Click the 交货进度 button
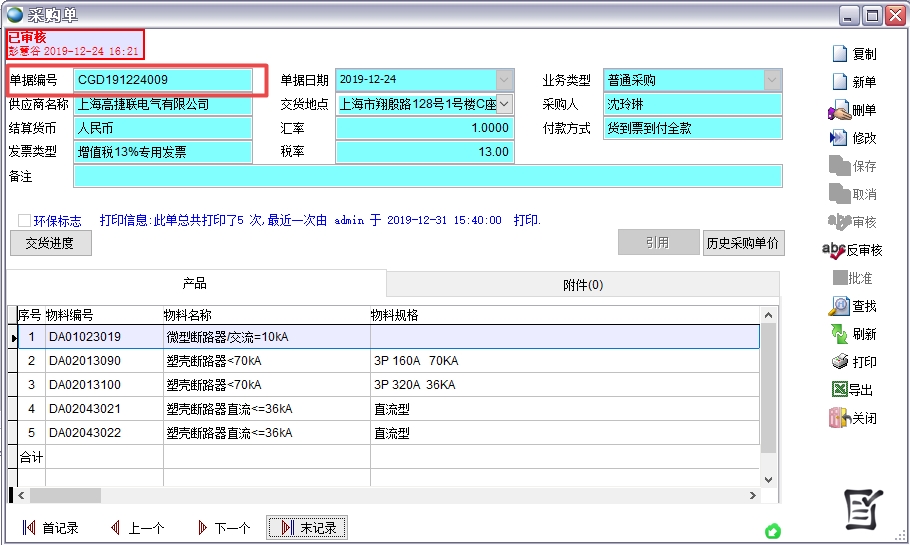The width and height of the screenshot is (910, 545). tap(49, 243)
